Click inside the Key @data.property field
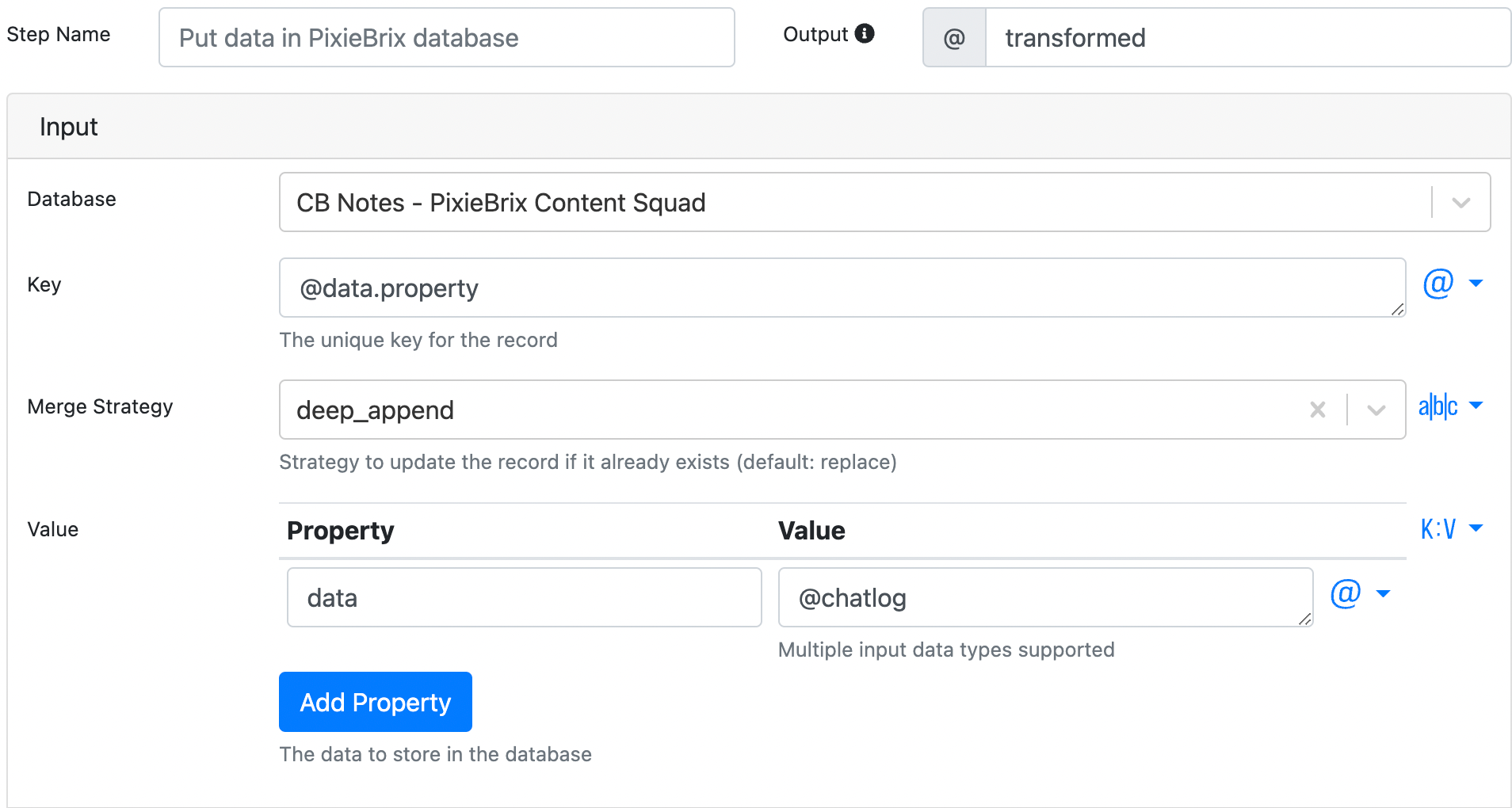This screenshot has width=1512, height=808. tap(842, 288)
